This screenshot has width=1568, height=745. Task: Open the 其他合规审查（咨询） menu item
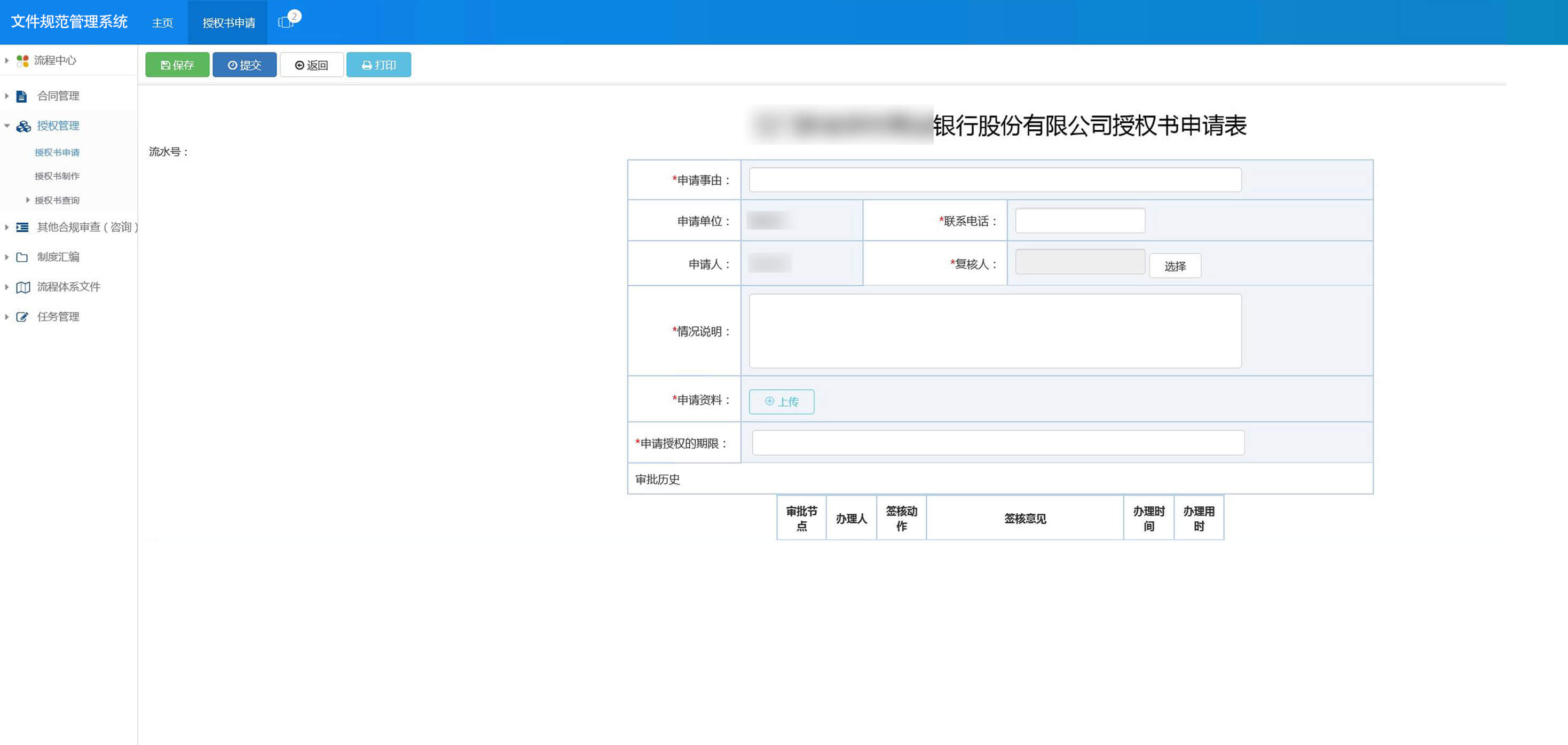(88, 227)
